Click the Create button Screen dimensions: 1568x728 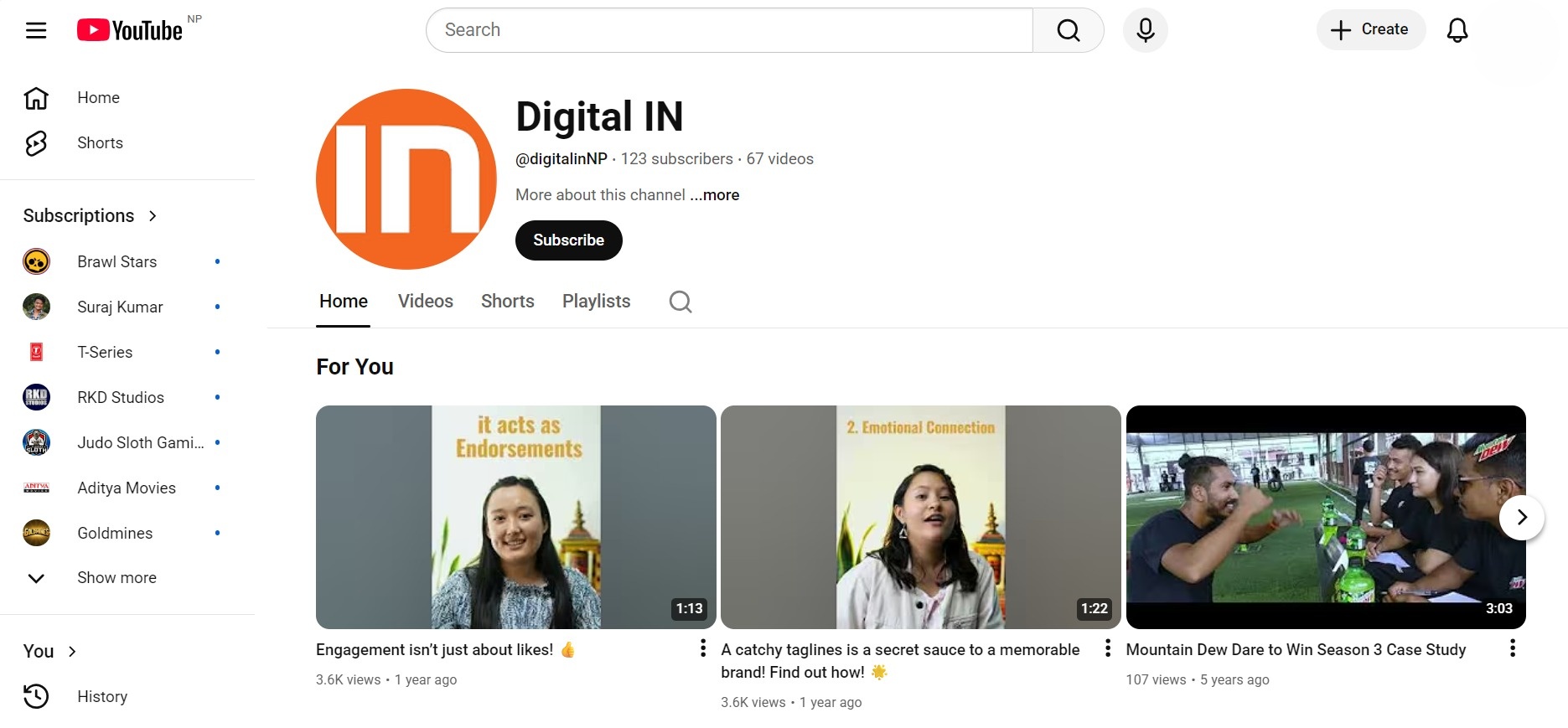[x=1370, y=30]
